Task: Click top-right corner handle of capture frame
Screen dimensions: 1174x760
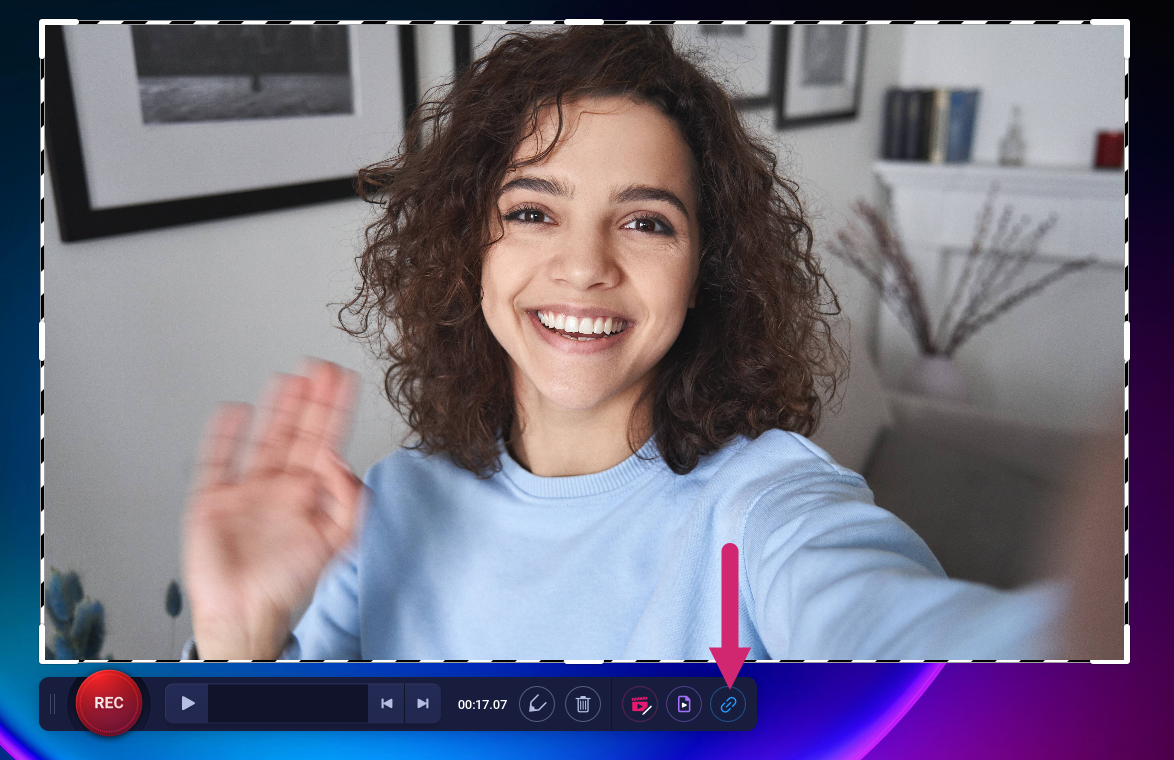Action: (1127, 23)
